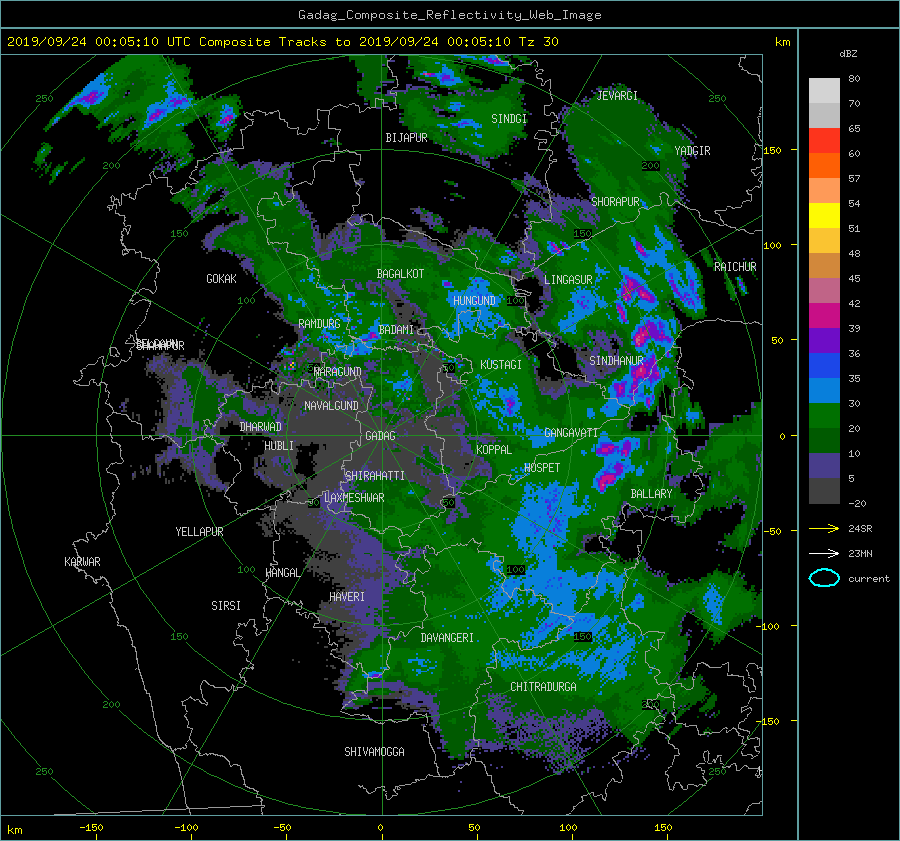Click the DHARWAD city label

[261, 427]
